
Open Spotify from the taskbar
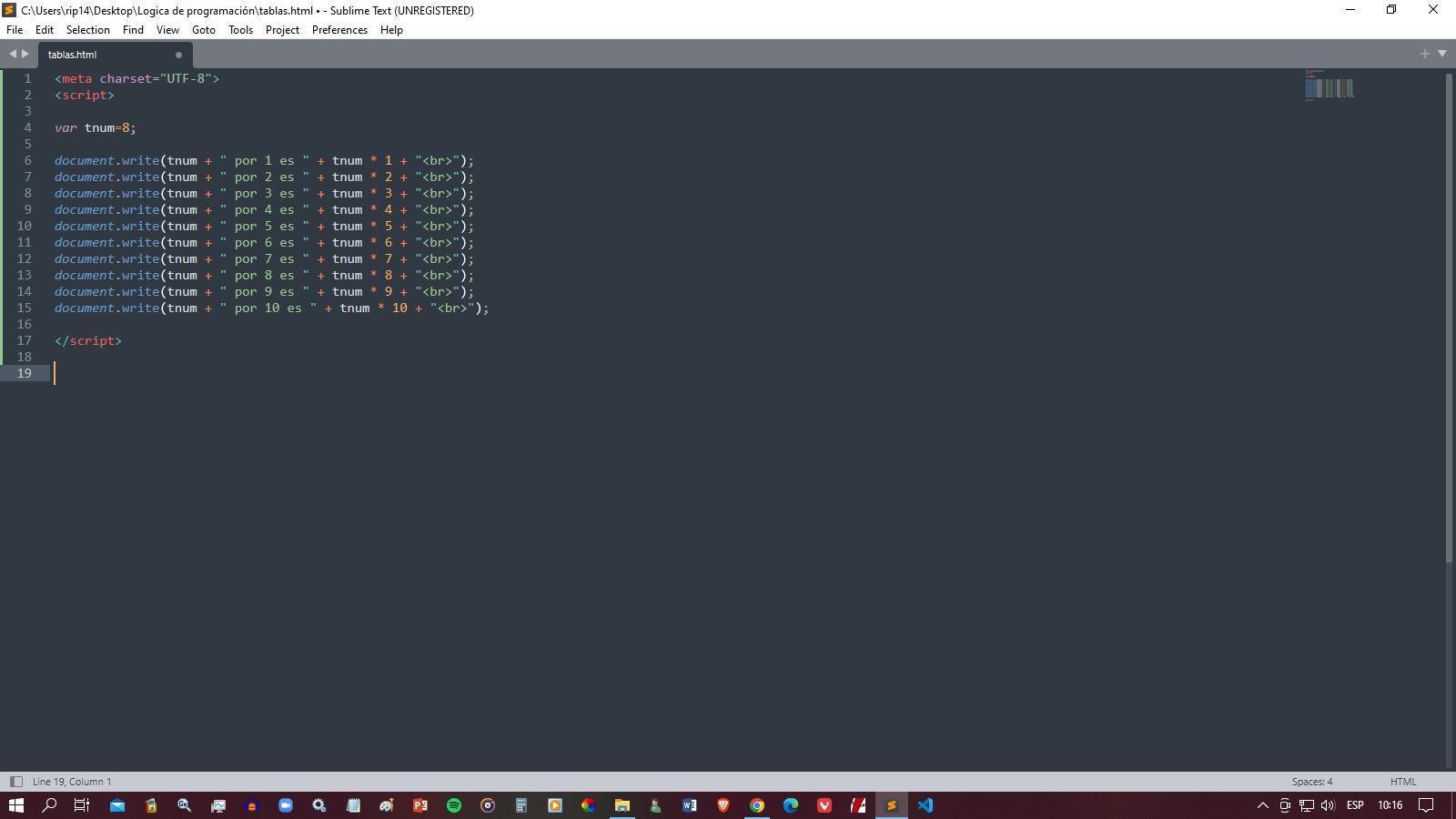coord(454,805)
